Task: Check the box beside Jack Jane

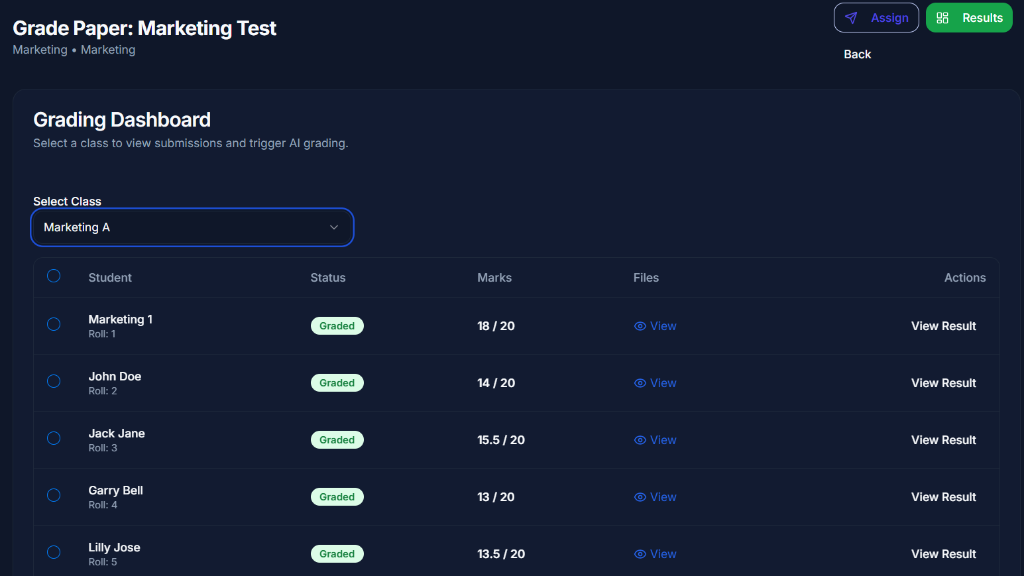Action: coord(54,438)
